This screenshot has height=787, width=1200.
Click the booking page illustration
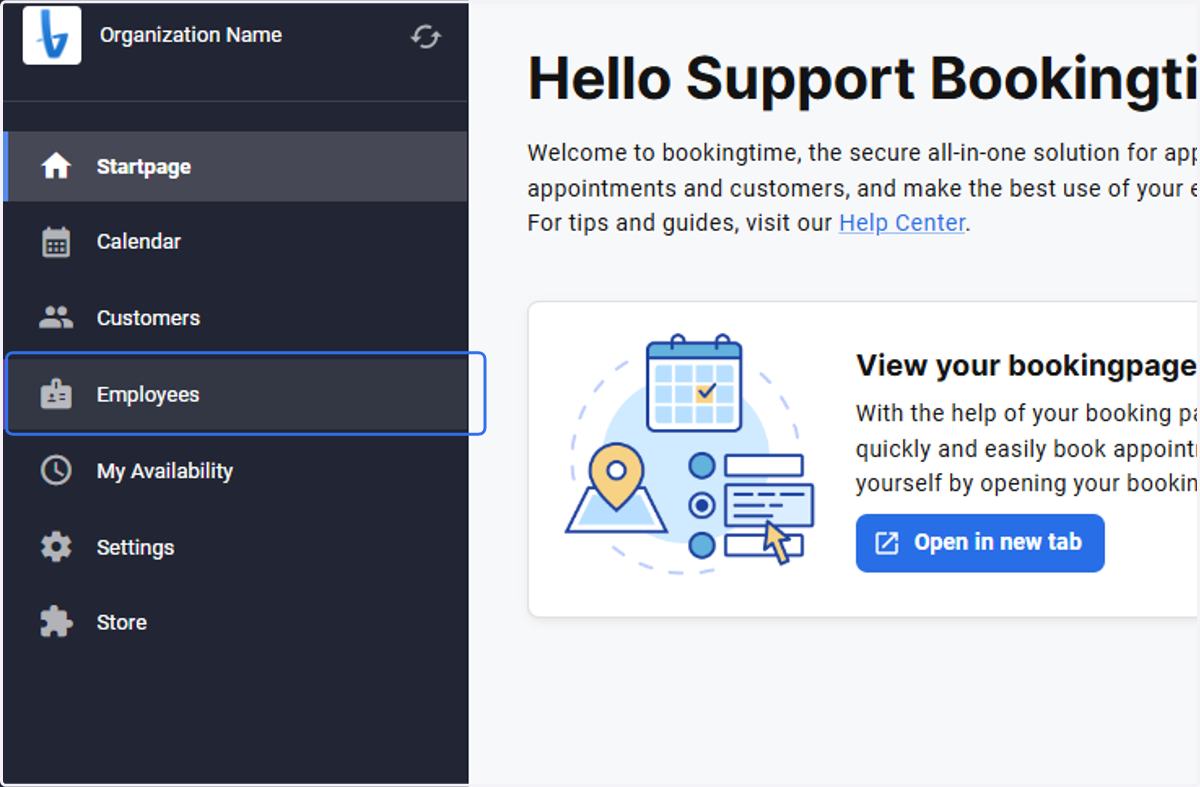coord(690,453)
